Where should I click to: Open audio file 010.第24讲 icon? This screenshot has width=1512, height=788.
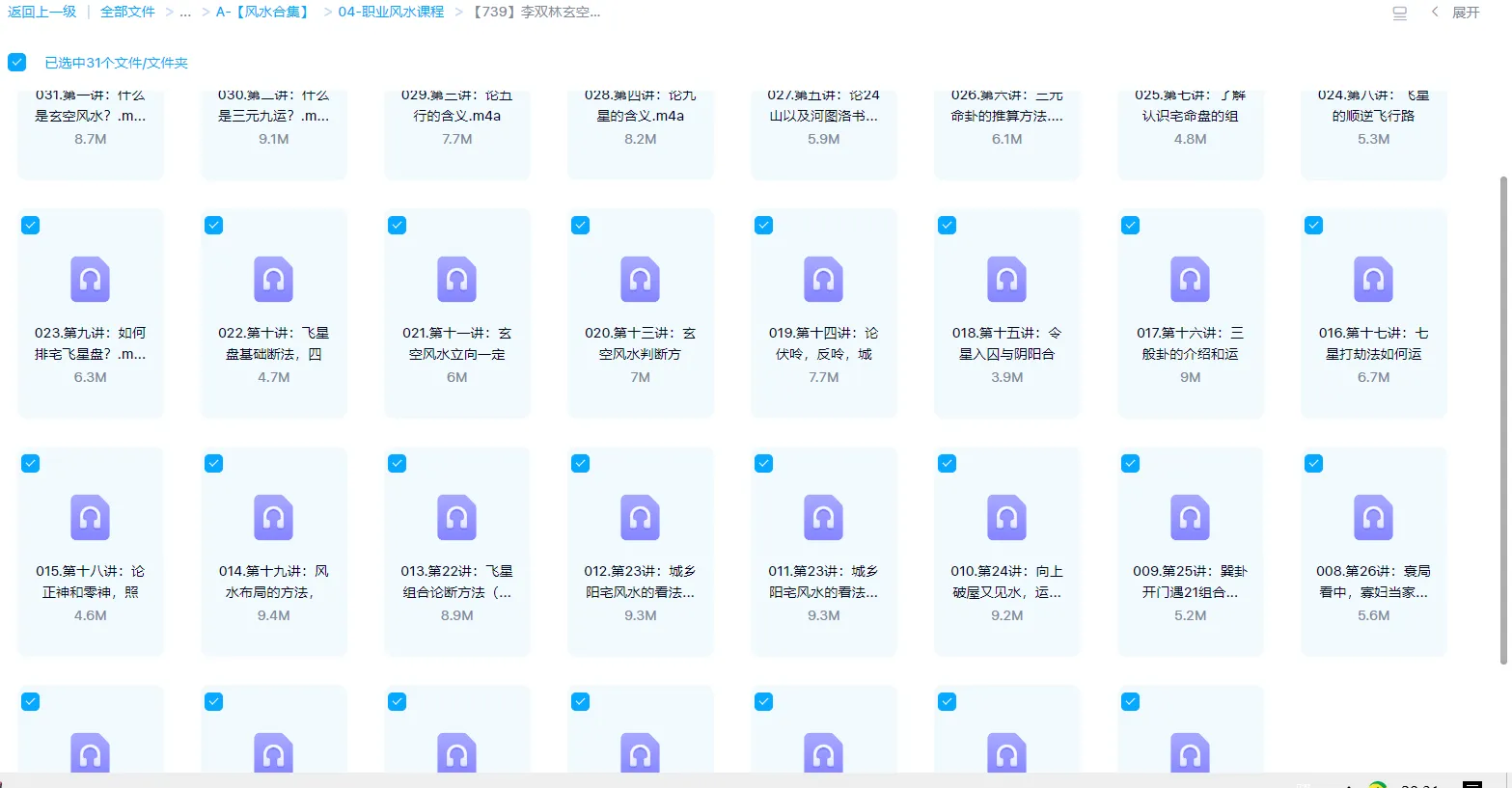[x=1006, y=518]
